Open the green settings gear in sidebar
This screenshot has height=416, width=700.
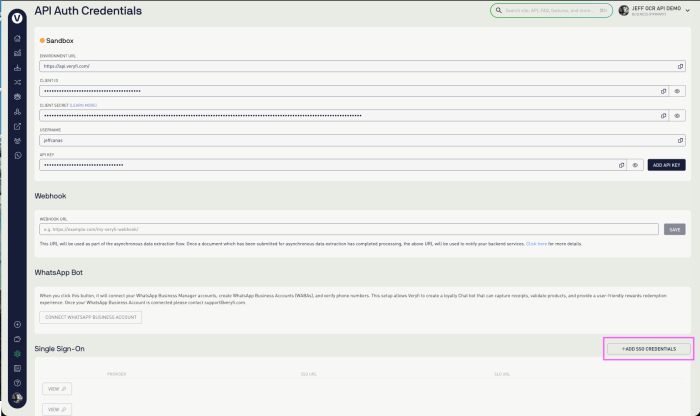[x=18, y=354]
